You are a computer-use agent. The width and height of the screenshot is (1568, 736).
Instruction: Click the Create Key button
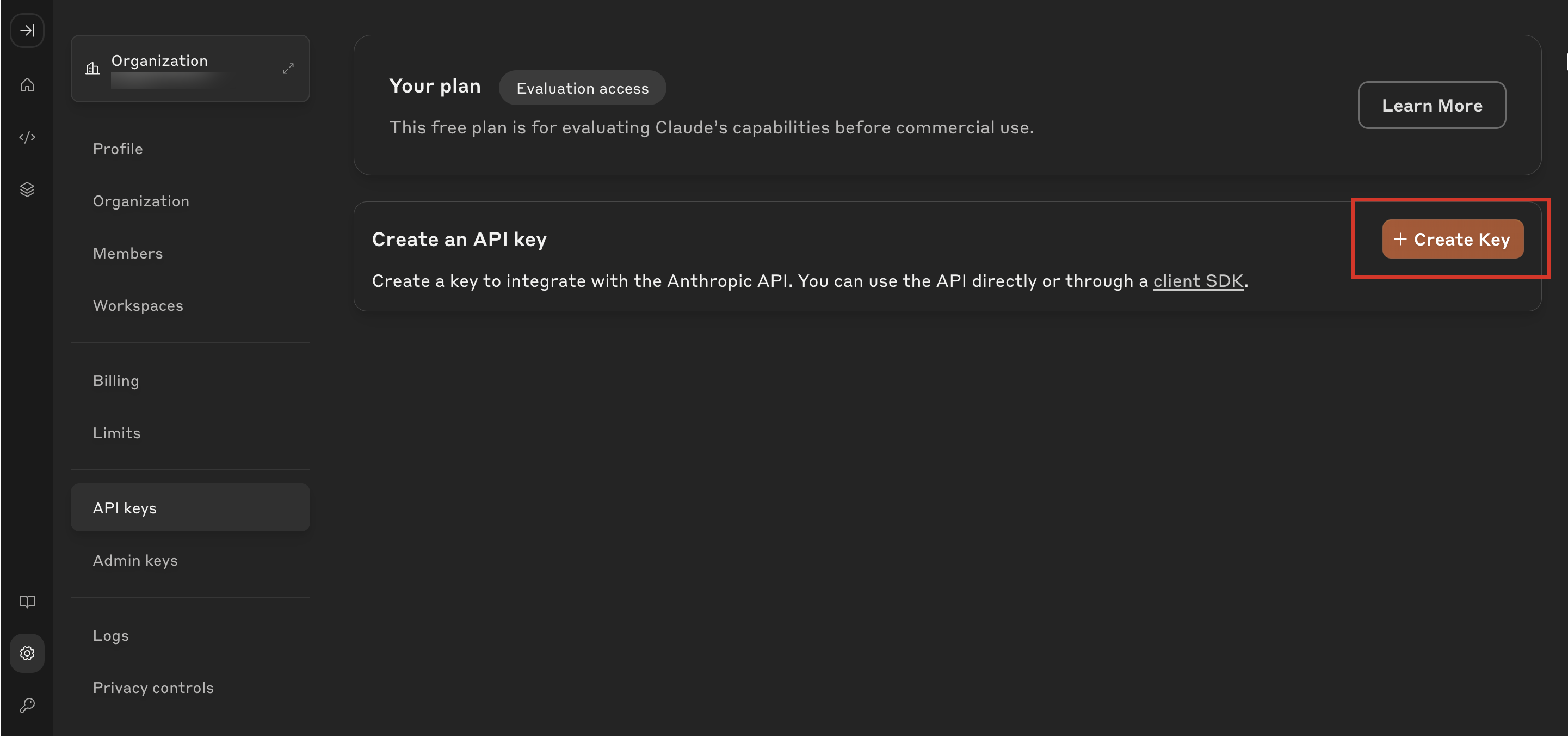(x=1452, y=239)
